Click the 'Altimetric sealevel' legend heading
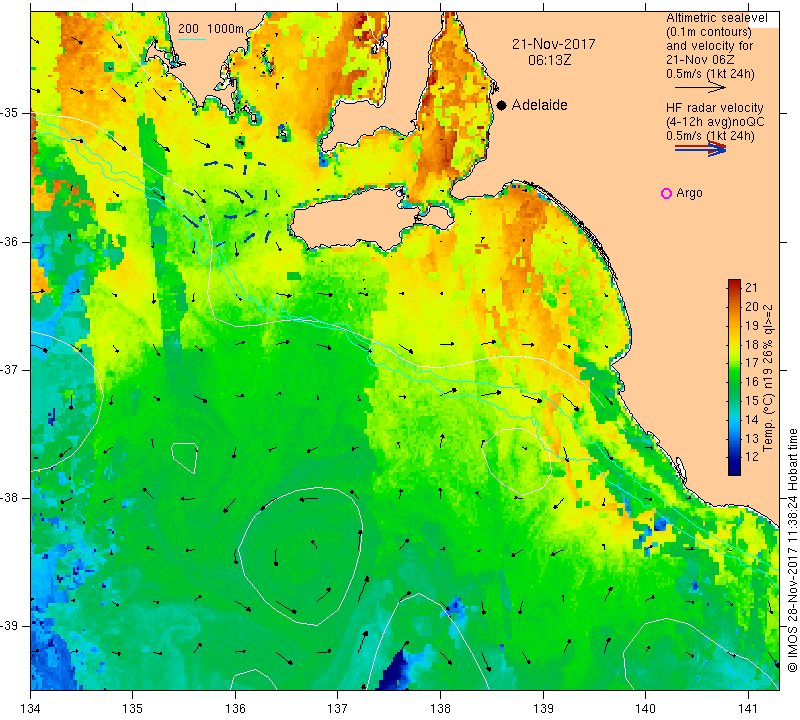 point(716,18)
